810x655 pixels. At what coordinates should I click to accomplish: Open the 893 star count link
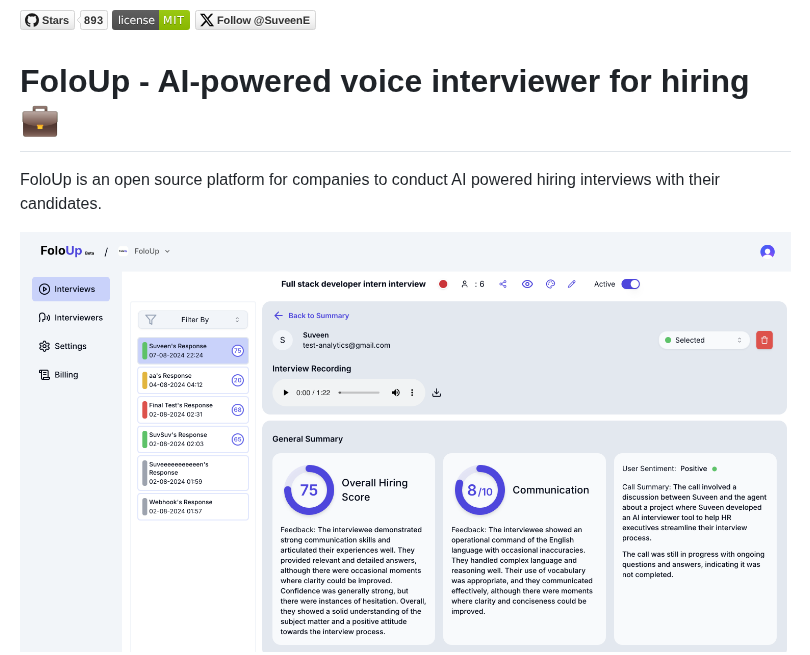tap(94, 20)
